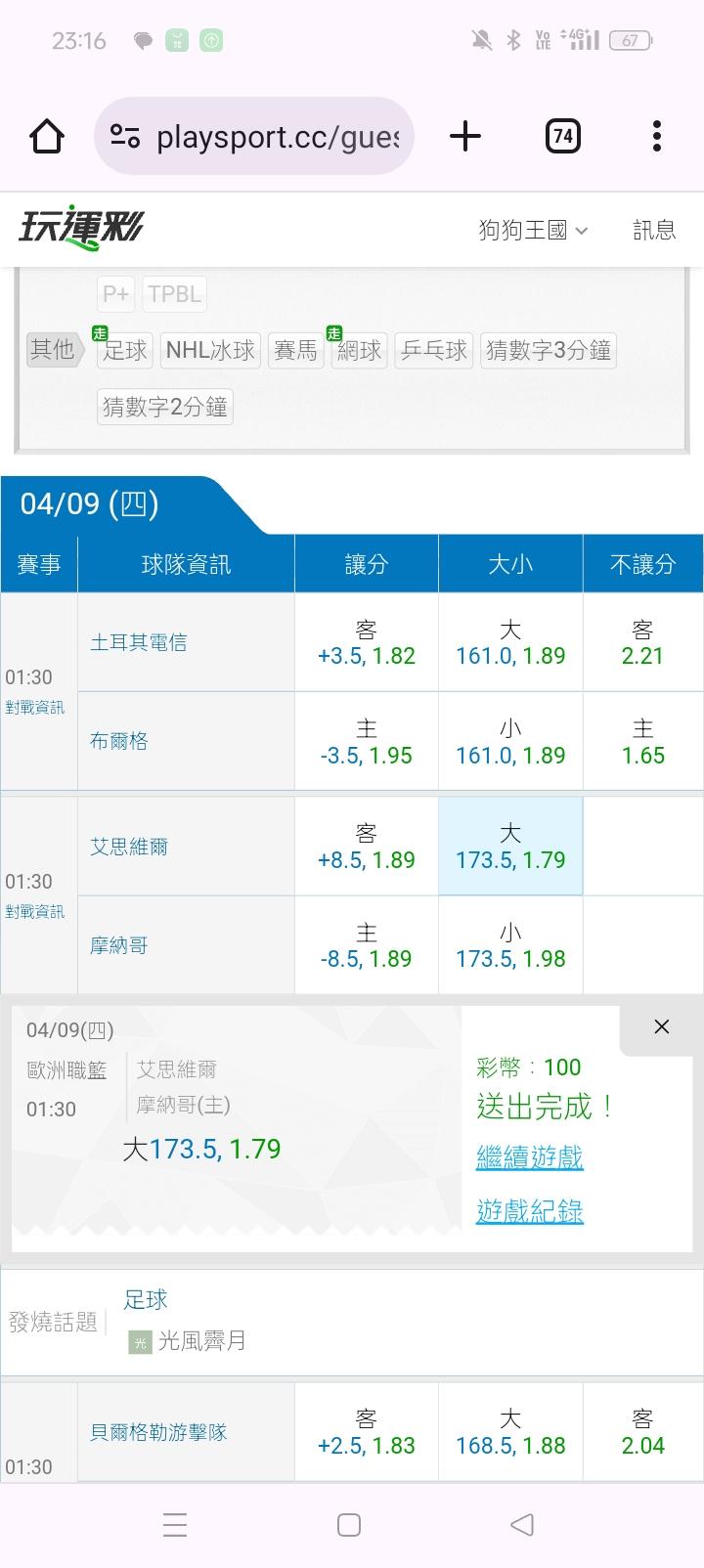Tap the browser home icon

47,136
